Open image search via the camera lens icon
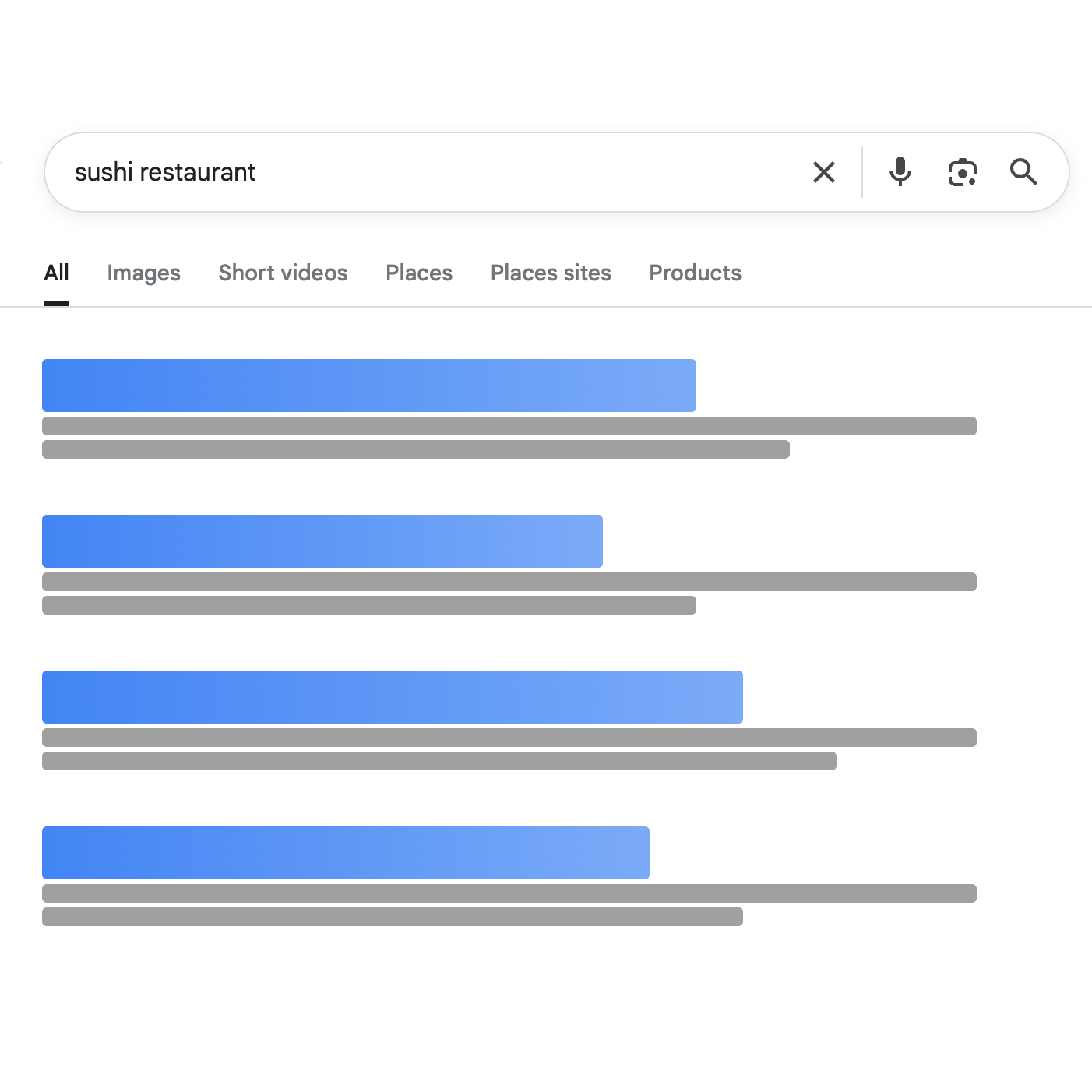This screenshot has width=1092, height=1092. pyautogui.click(x=962, y=172)
